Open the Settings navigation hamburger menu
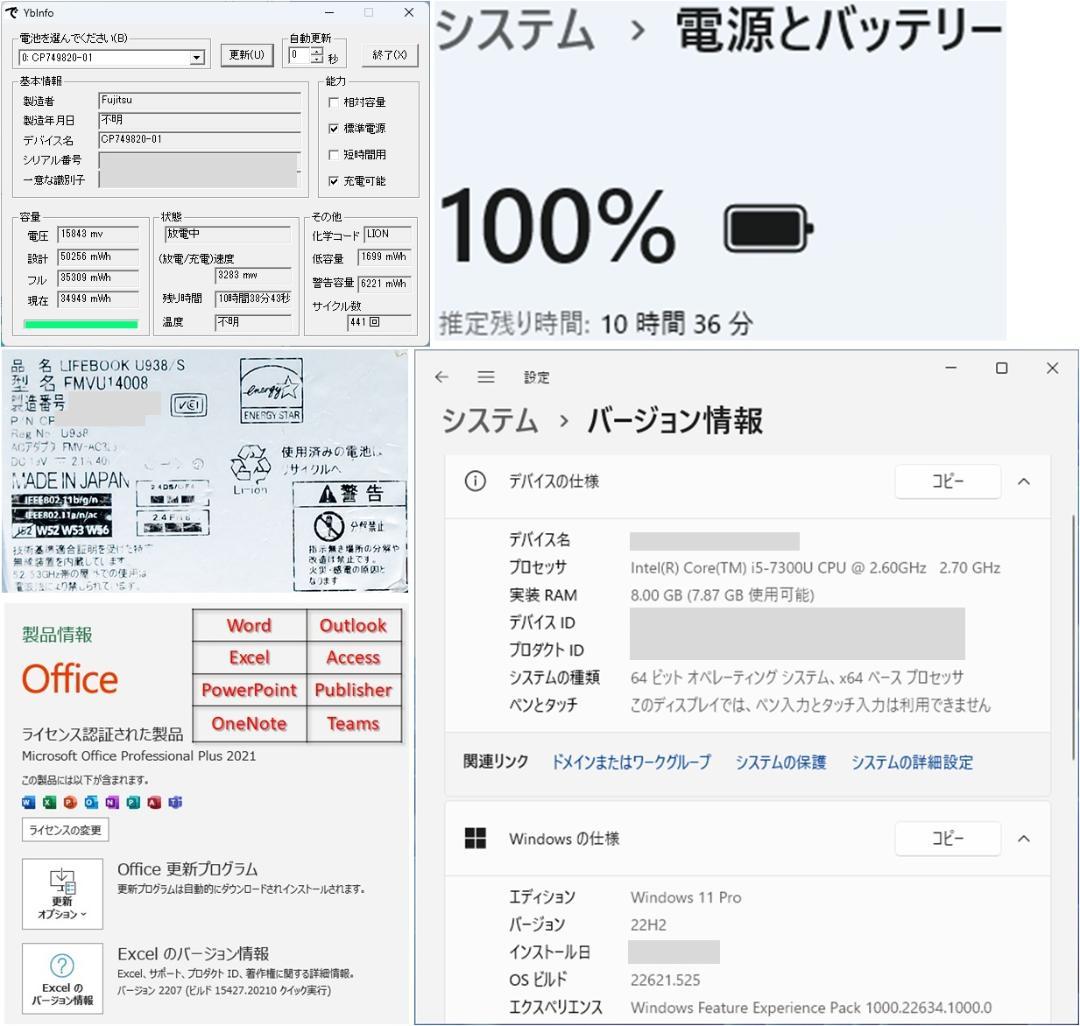The width and height of the screenshot is (1080, 1026). 486,377
